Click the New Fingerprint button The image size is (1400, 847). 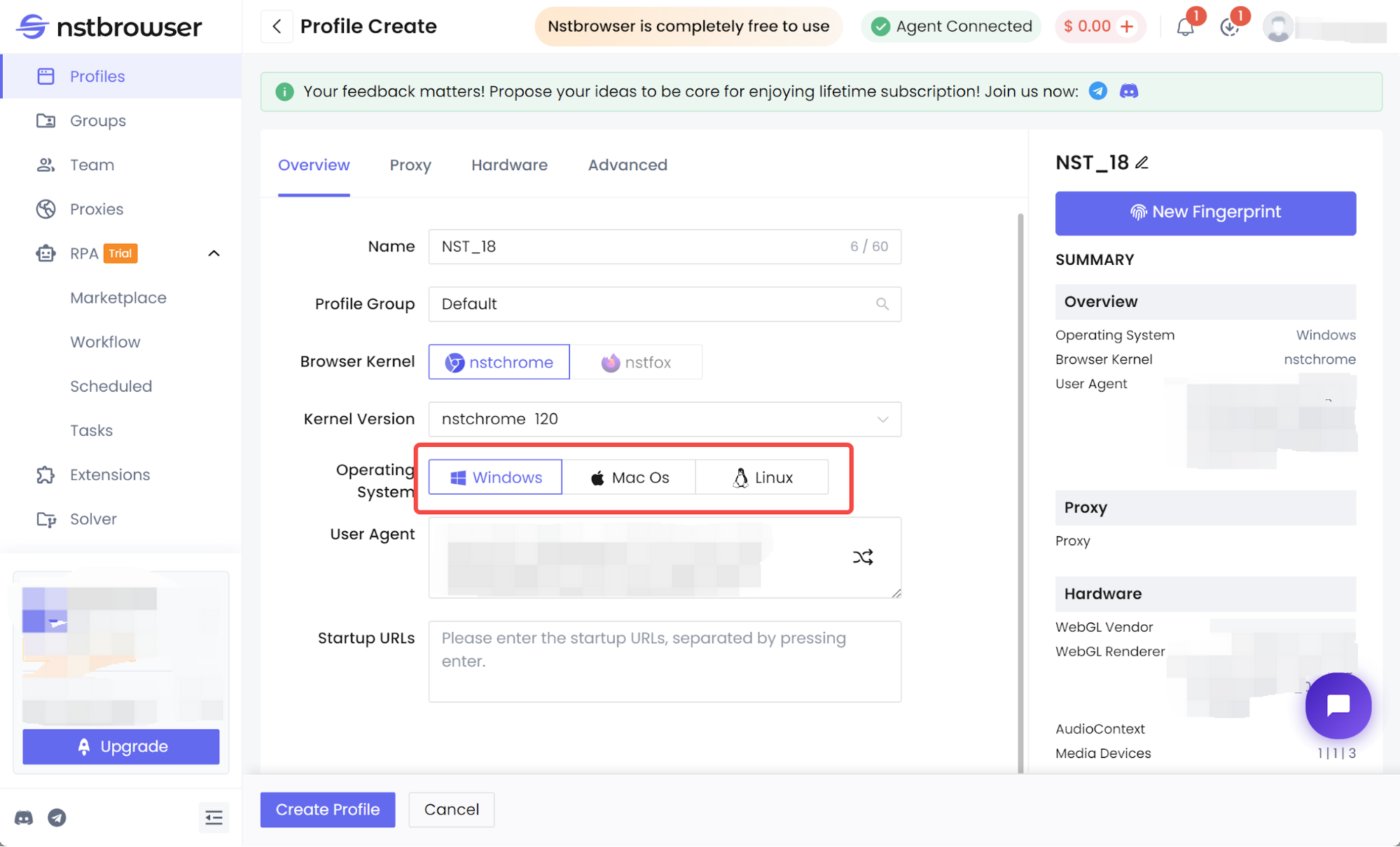(x=1205, y=212)
